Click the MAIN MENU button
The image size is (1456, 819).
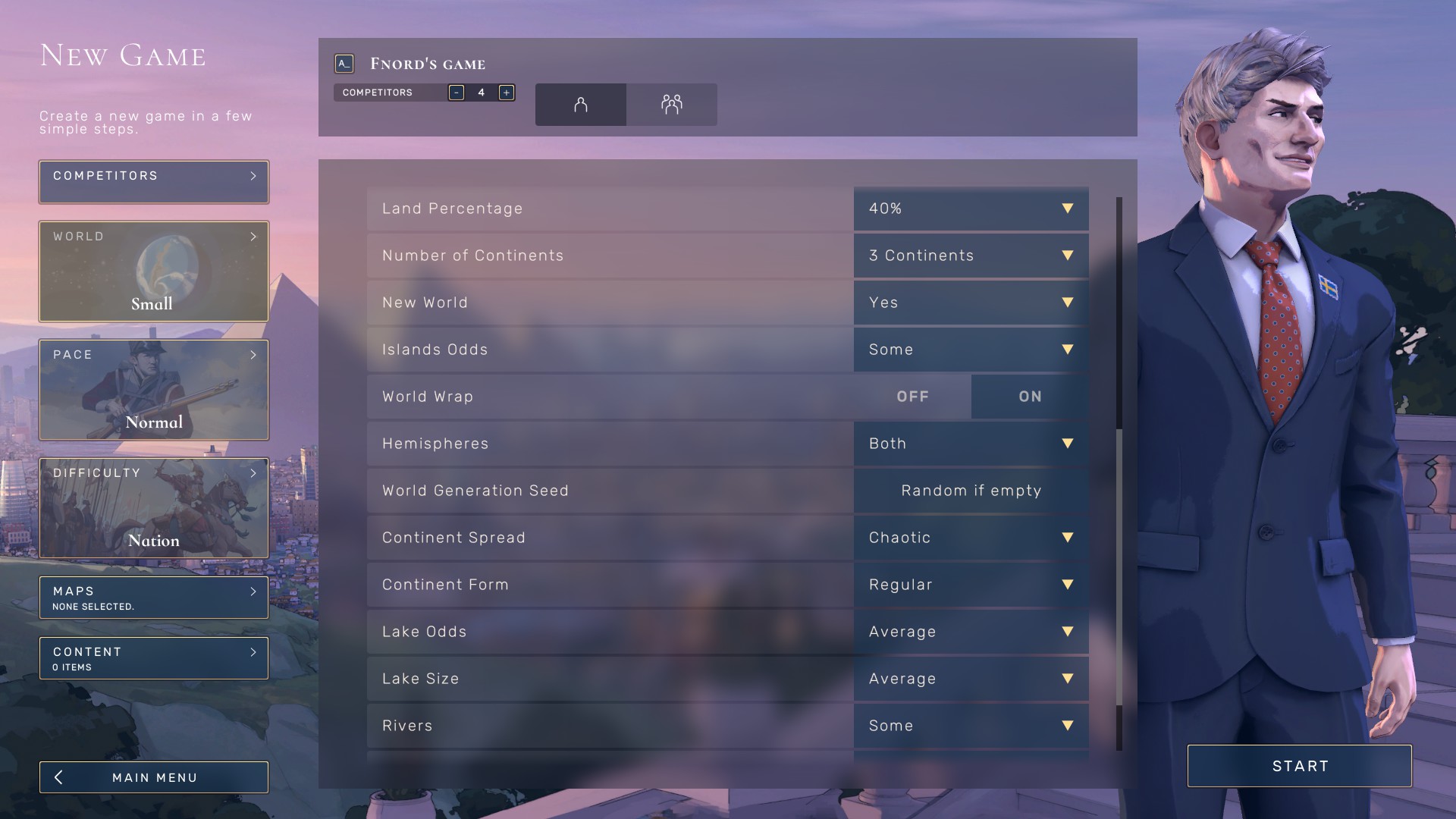point(154,777)
